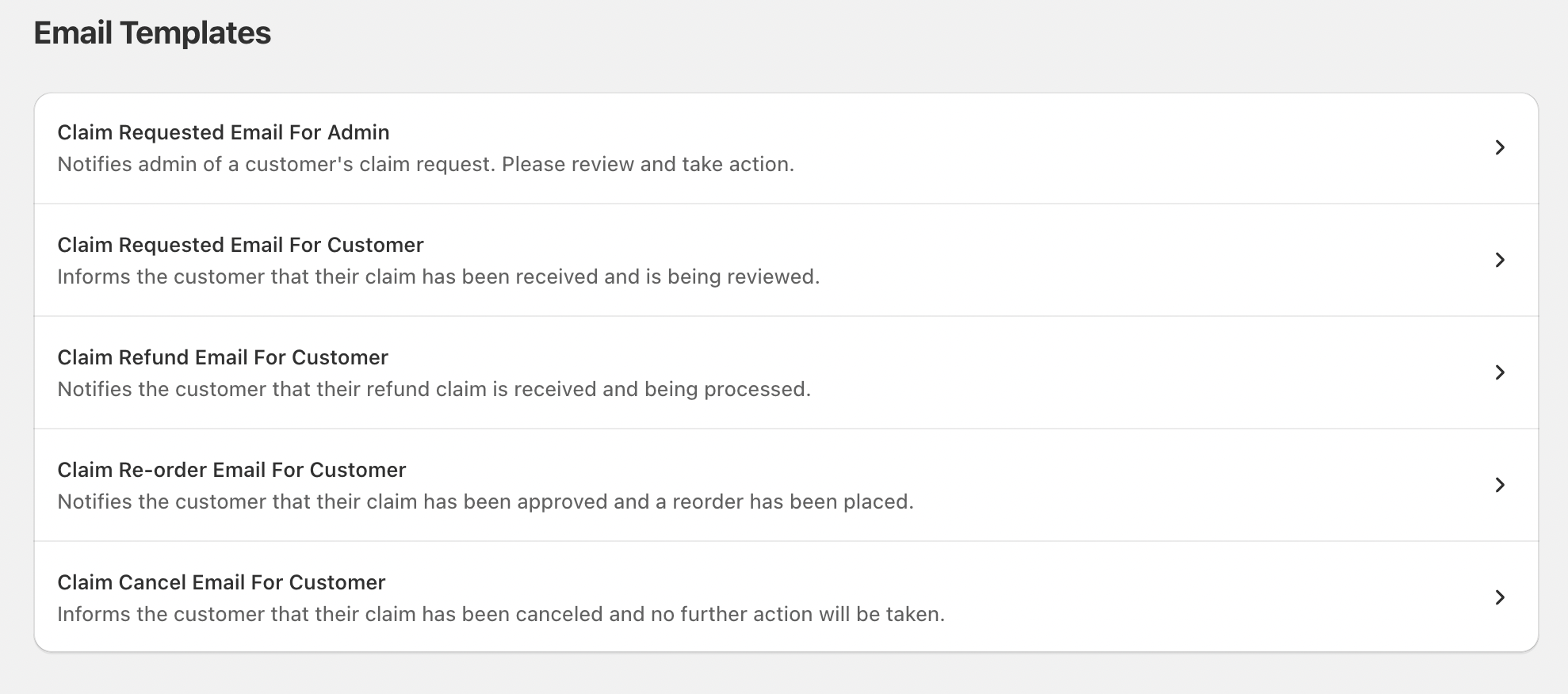Click 'claim has been received and is being reviewed' text
1568x694 pixels.
coord(438,276)
